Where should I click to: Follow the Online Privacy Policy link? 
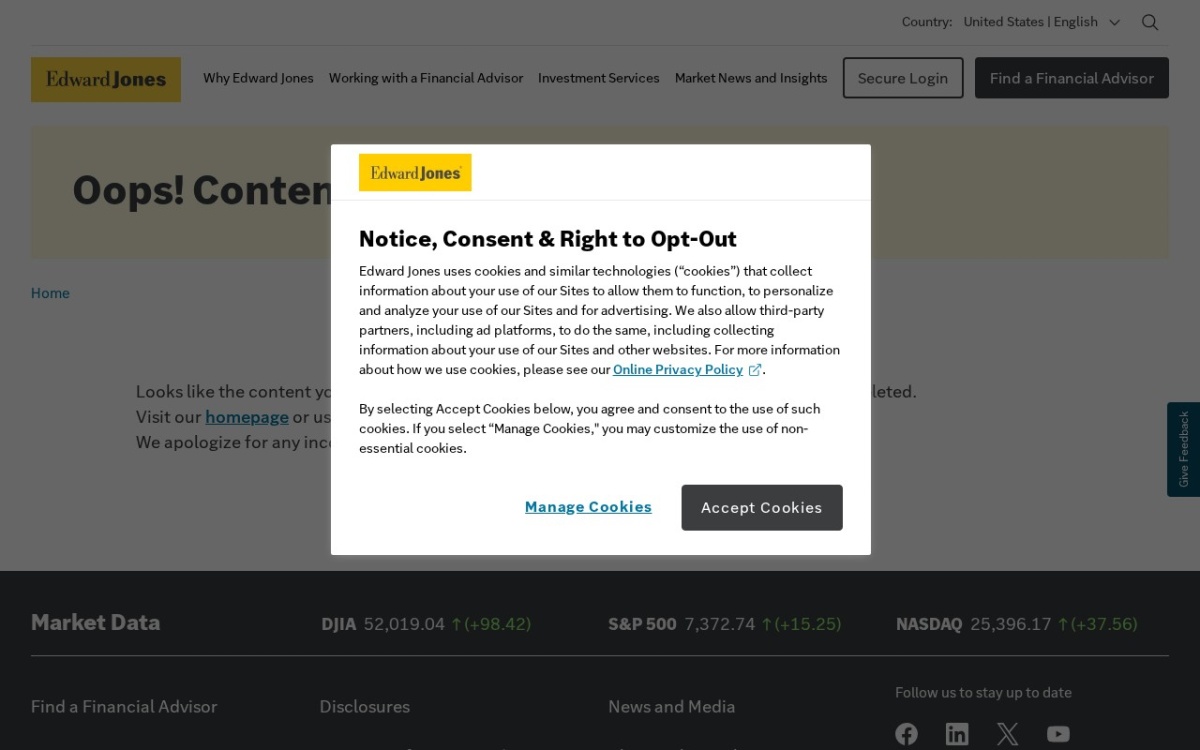coord(678,370)
